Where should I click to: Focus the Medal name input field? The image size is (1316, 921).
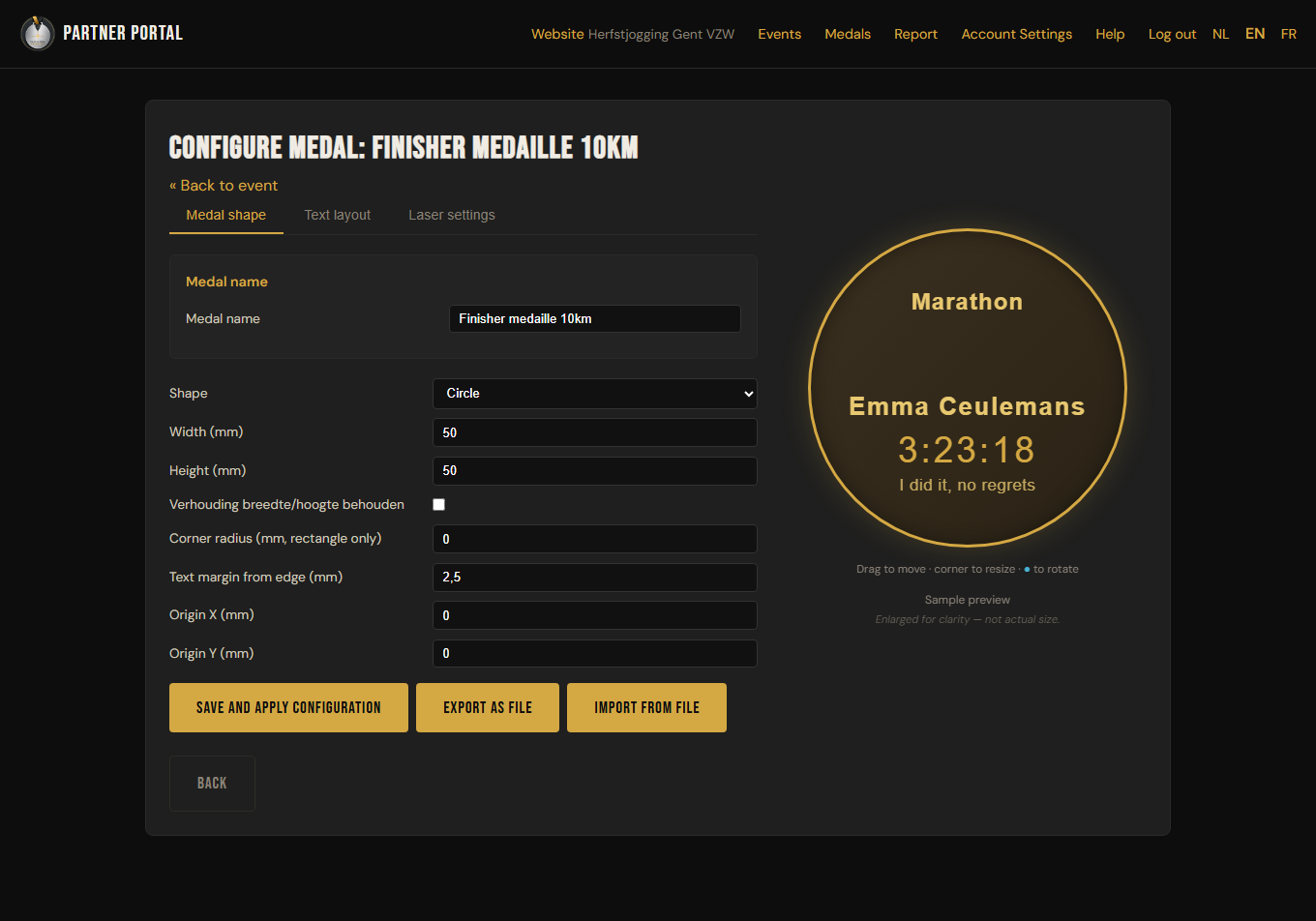point(594,318)
